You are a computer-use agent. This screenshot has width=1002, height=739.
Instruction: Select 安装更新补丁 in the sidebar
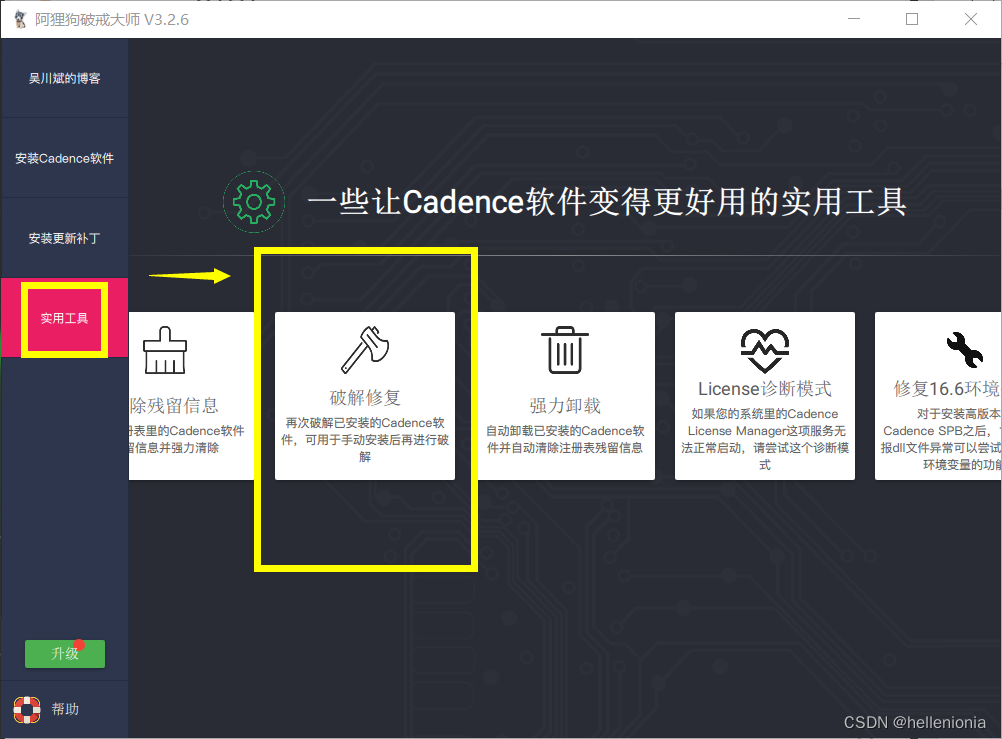tap(64, 237)
